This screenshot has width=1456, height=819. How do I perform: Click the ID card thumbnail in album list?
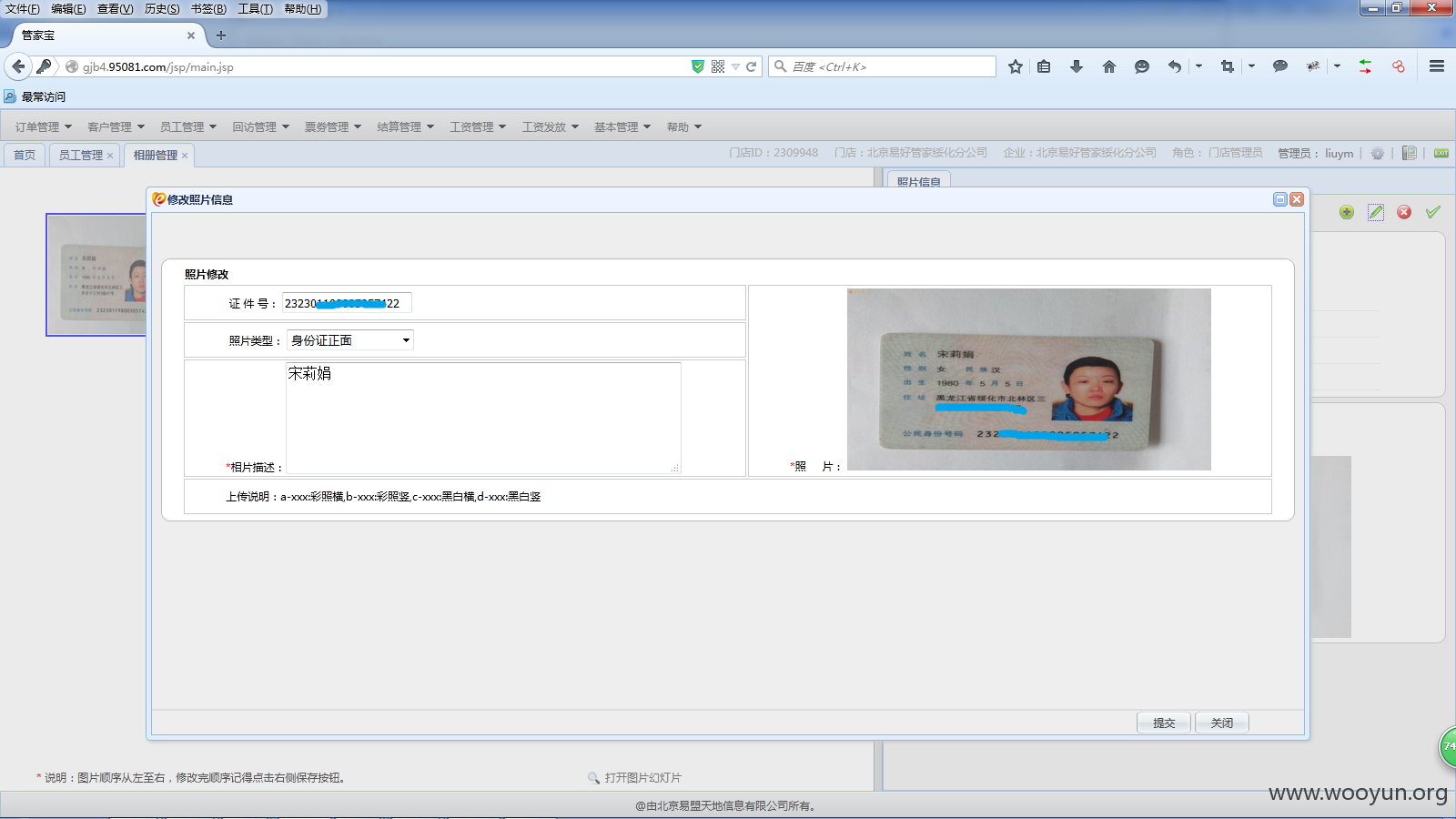(x=96, y=275)
